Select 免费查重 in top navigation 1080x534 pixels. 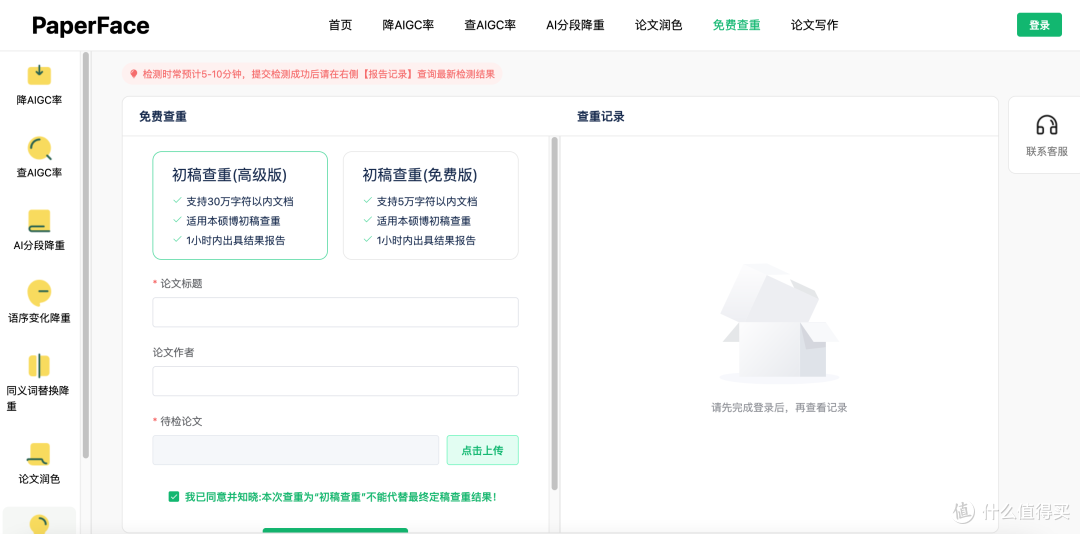[736, 25]
